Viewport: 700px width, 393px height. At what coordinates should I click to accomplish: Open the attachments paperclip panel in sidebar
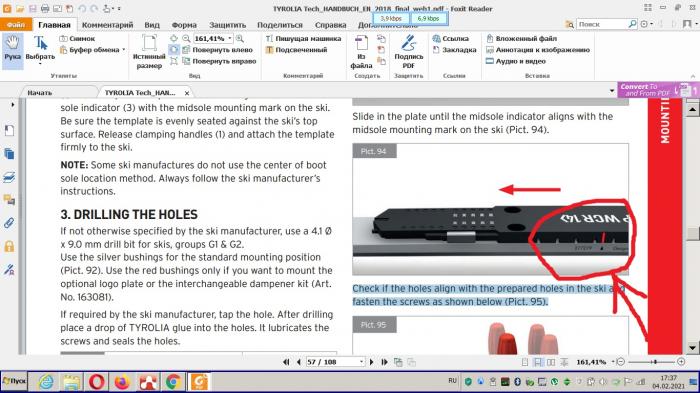click(x=9, y=223)
